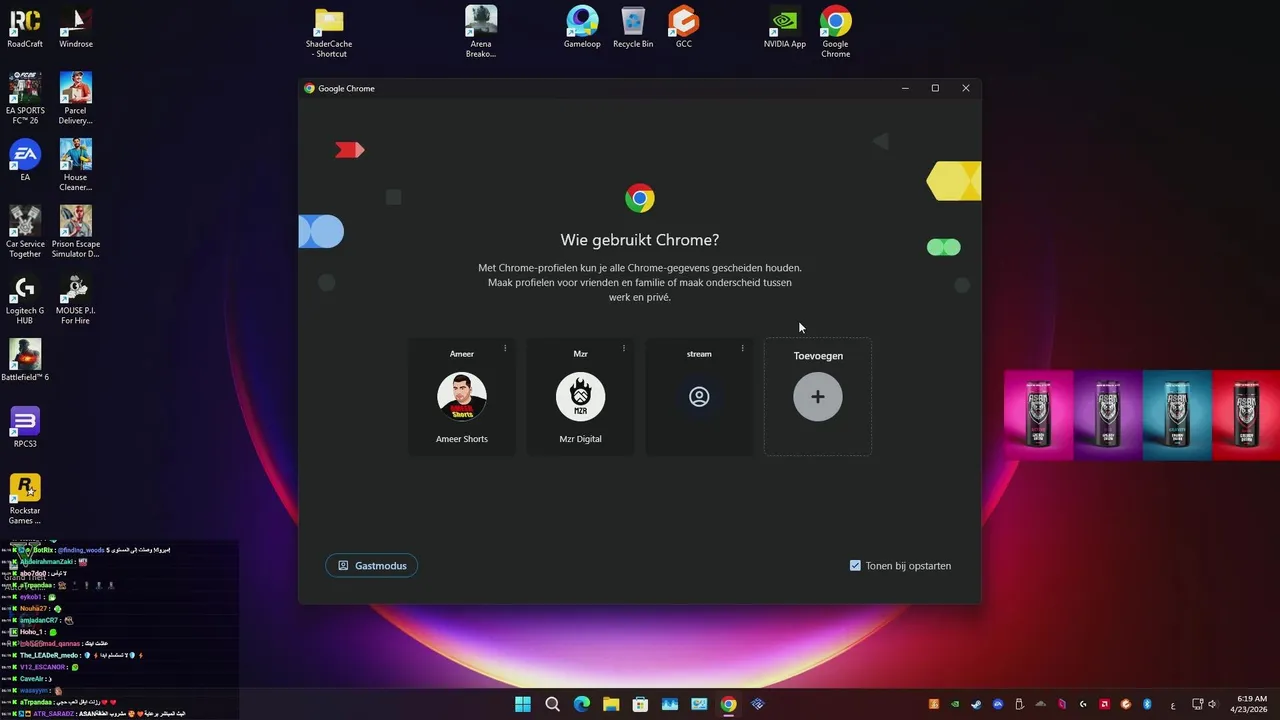Open RoadCraft desktop shortcut
Viewport: 1280px width, 720px height.
[x=25, y=28]
